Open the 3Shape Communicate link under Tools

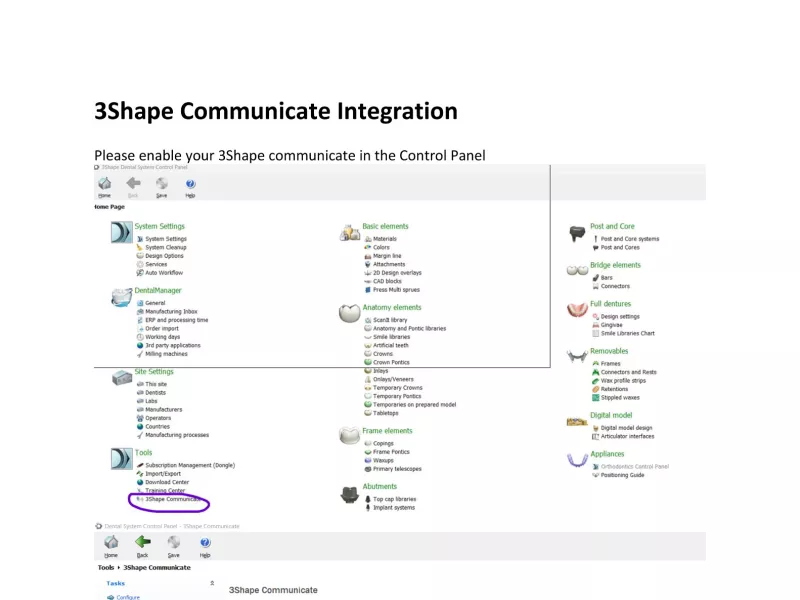pyautogui.click(x=173, y=499)
